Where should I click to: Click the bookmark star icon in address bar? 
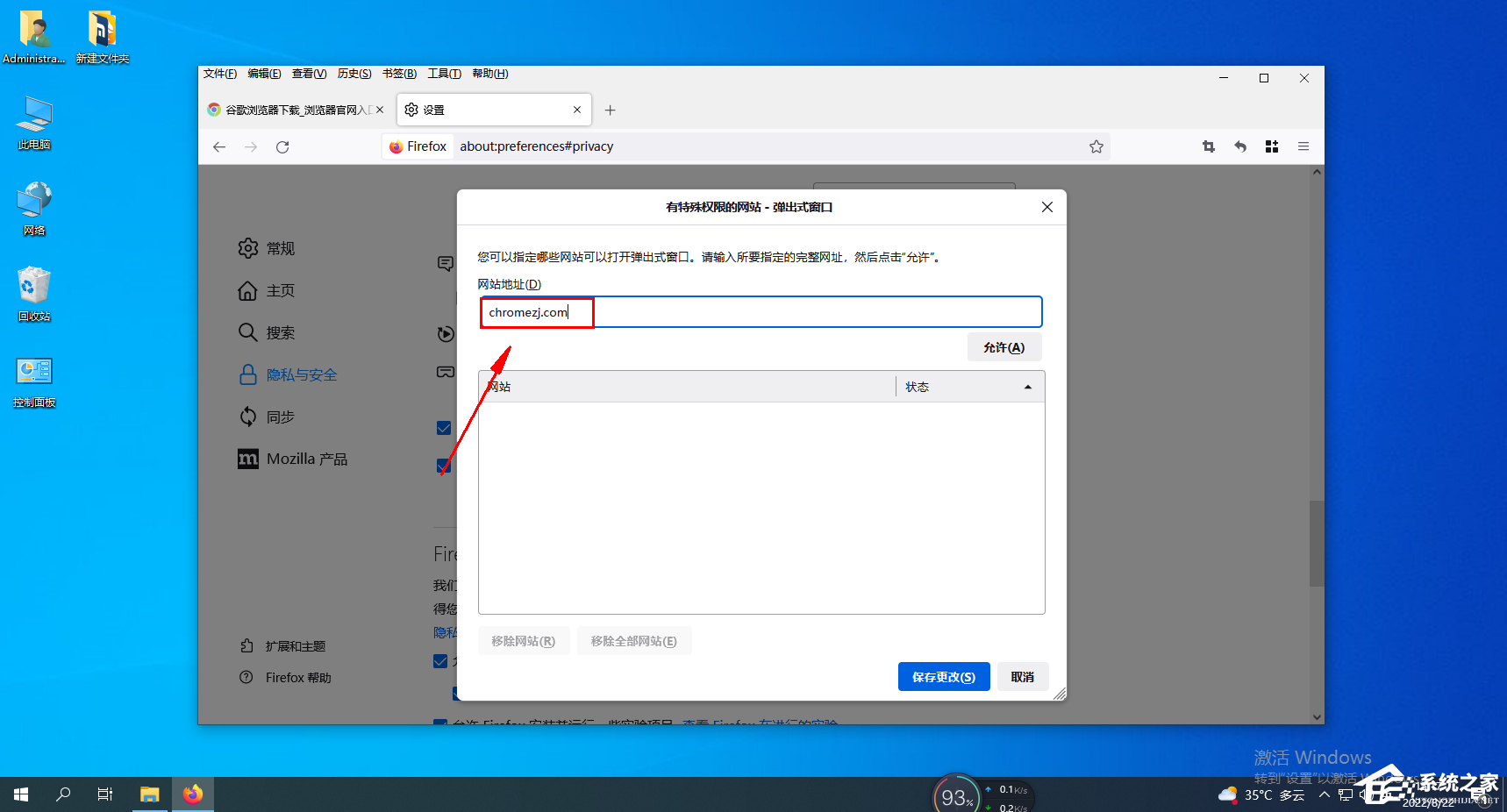click(x=1096, y=146)
